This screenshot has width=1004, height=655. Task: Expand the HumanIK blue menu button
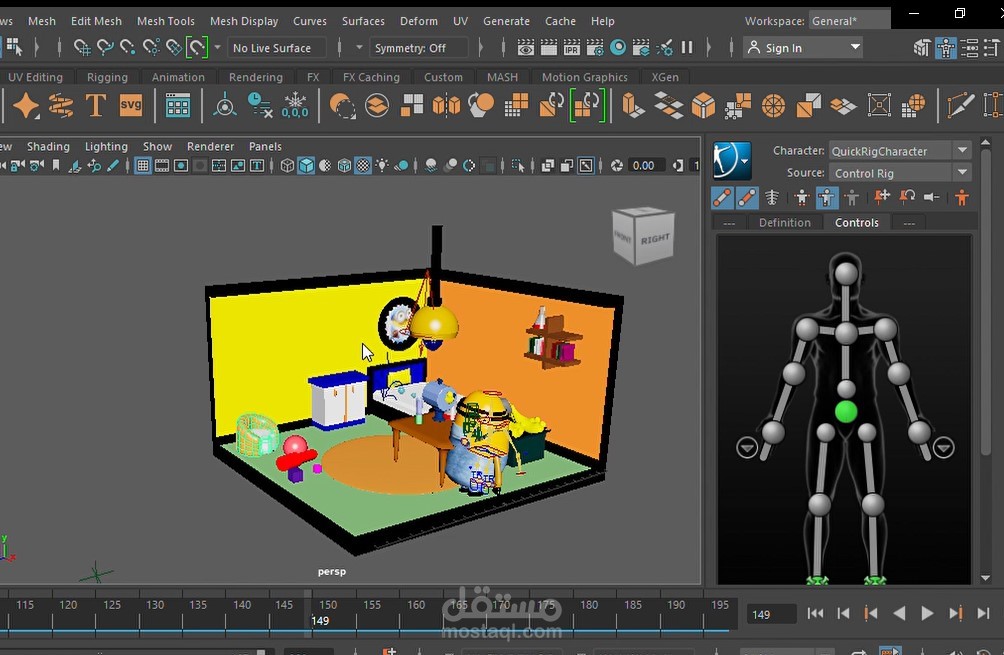732,161
